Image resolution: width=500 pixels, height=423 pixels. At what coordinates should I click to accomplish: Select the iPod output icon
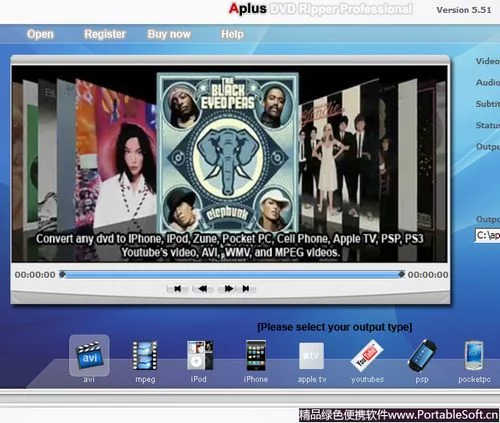point(200,356)
